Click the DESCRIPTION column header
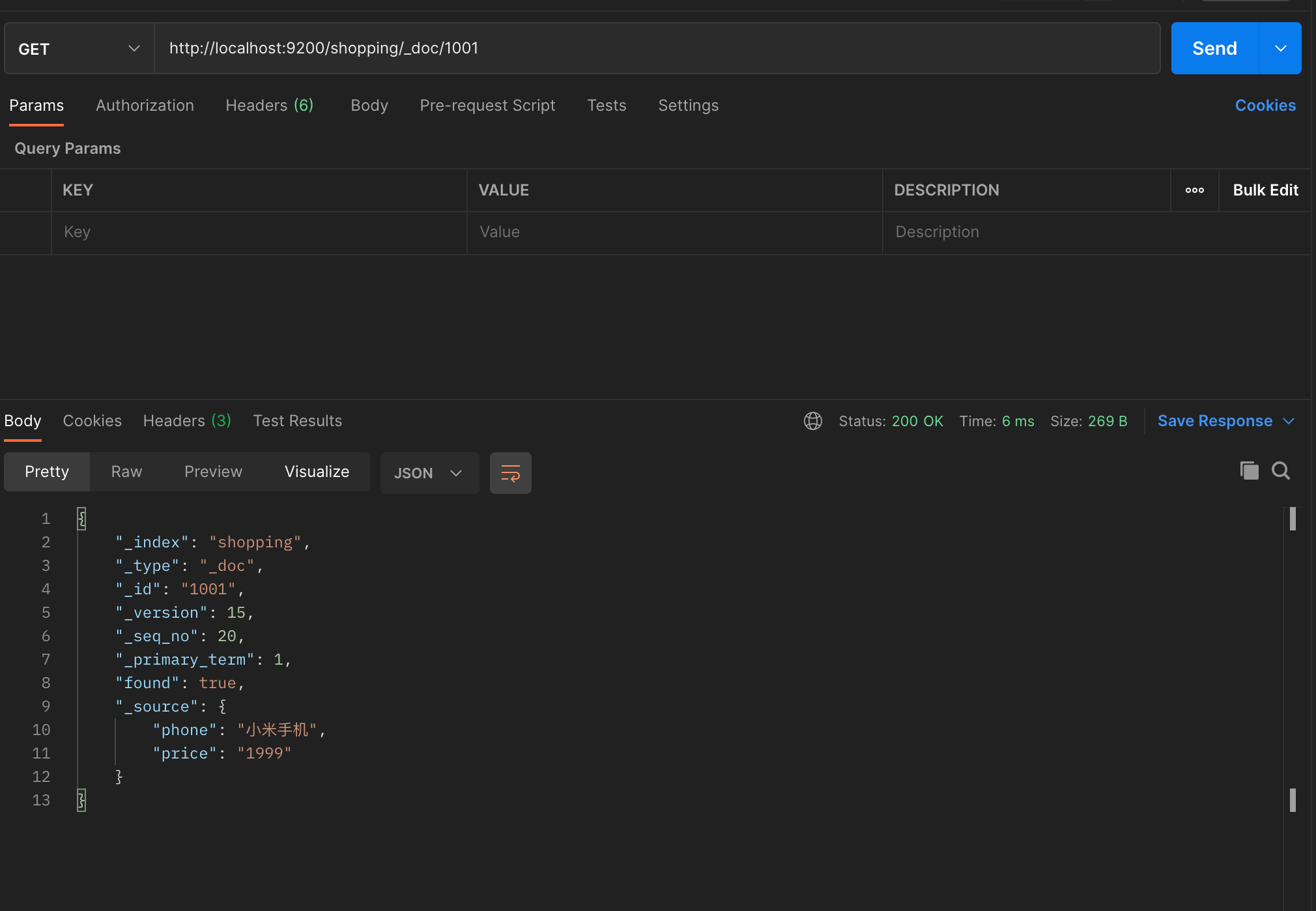This screenshot has width=1316, height=911. [947, 190]
